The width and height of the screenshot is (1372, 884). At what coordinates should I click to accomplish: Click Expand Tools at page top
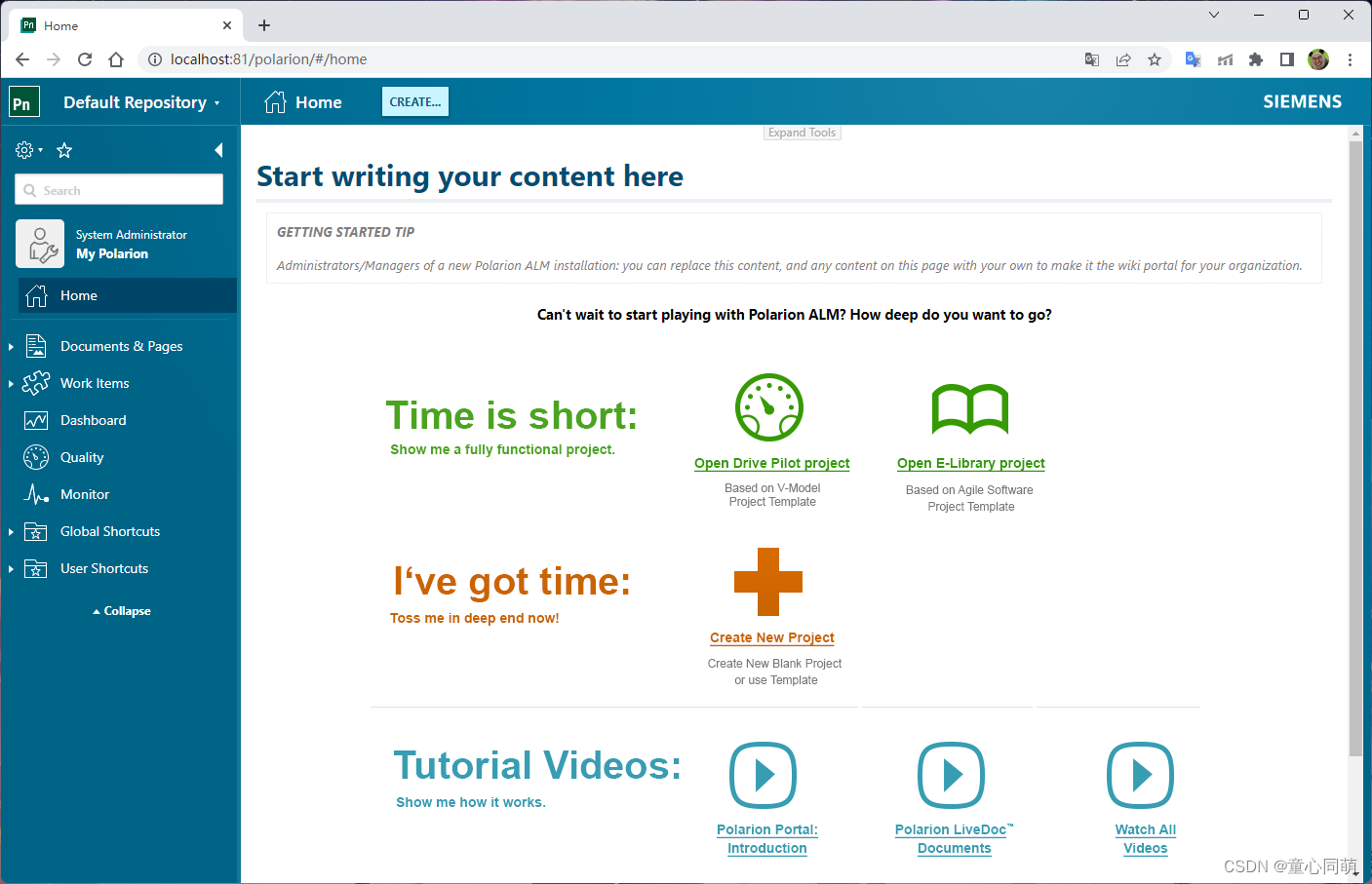tap(802, 133)
